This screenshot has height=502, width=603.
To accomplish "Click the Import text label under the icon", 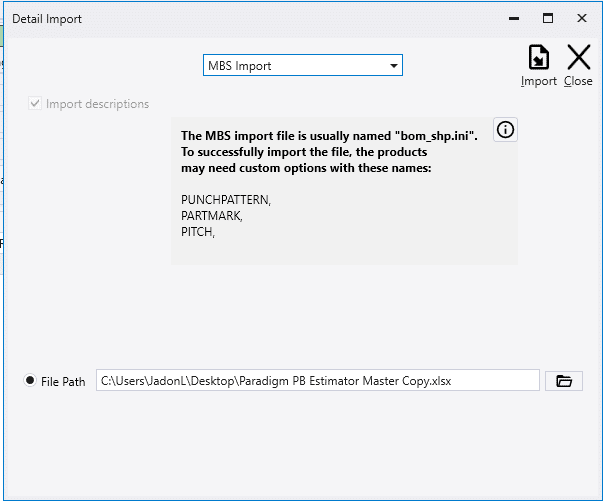I will pos(538,81).
